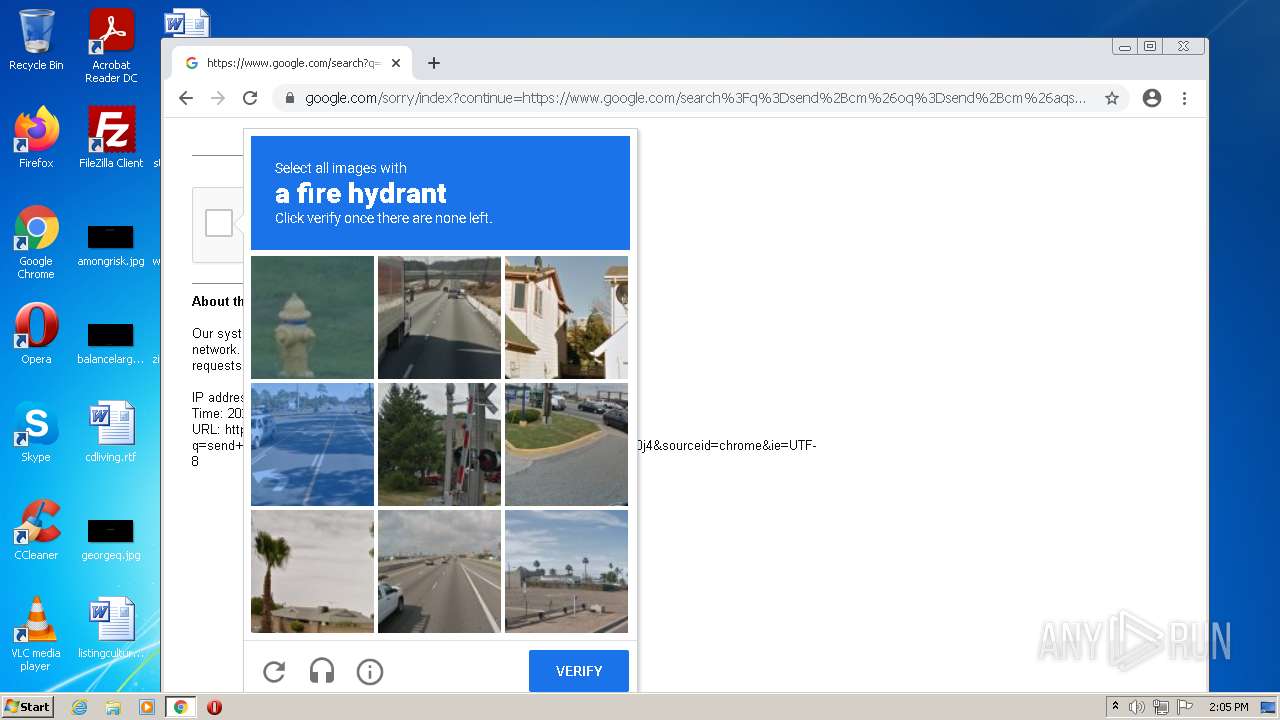This screenshot has width=1280, height=720.
Task: Select listingcultur Word document on desktop
Action: point(111,628)
